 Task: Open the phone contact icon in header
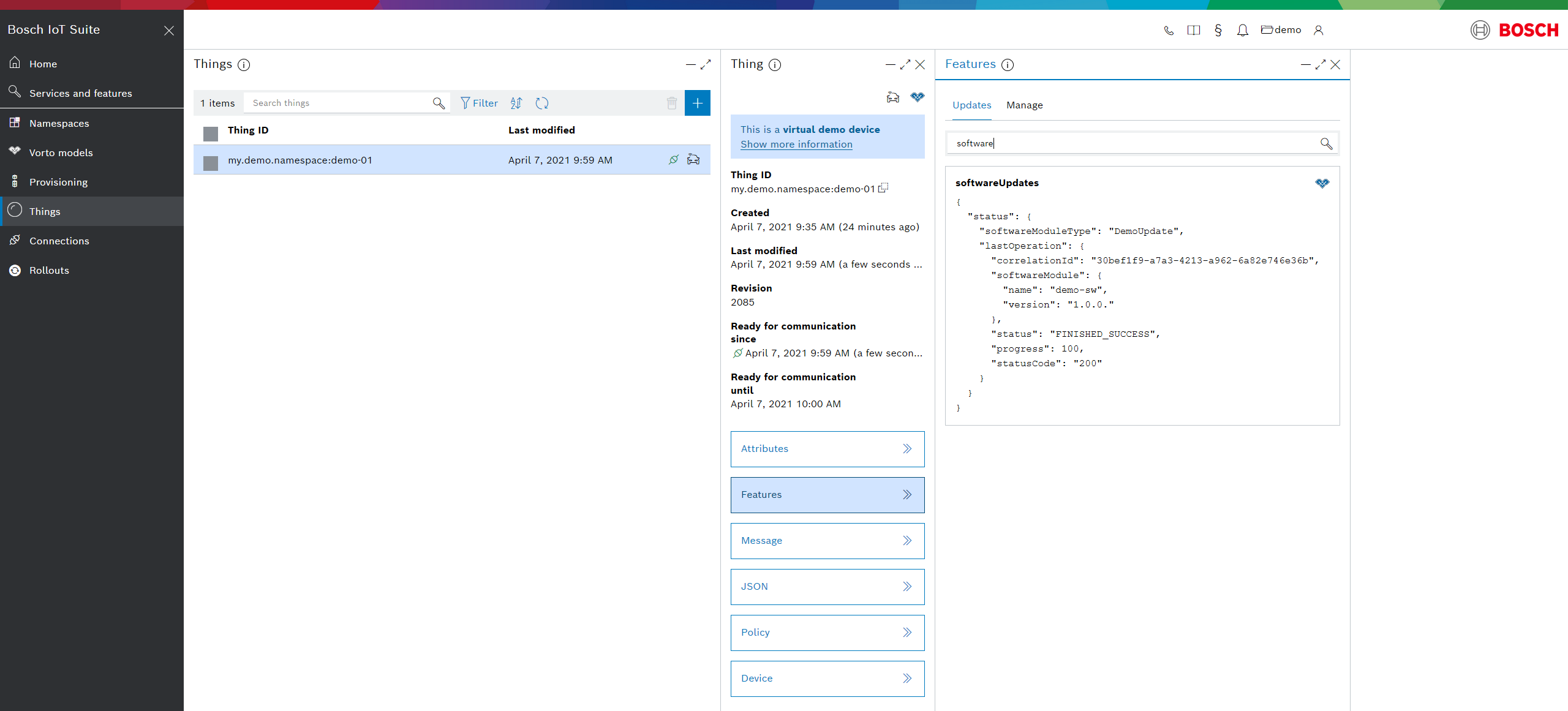[1169, 30]
